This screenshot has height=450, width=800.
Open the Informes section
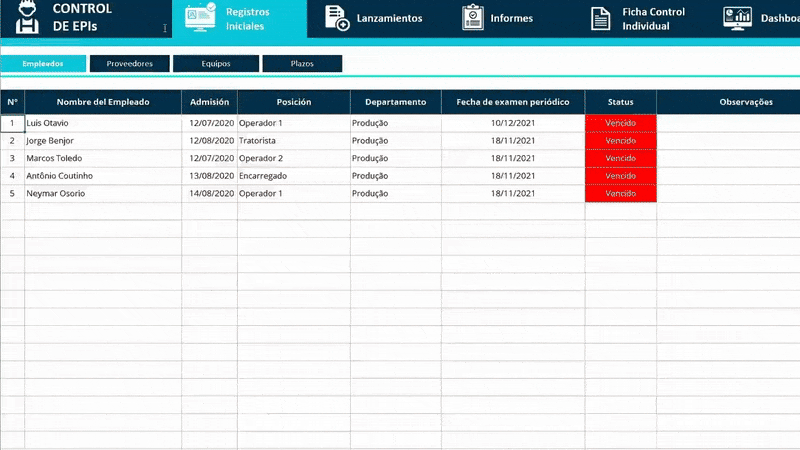(511, 18)
